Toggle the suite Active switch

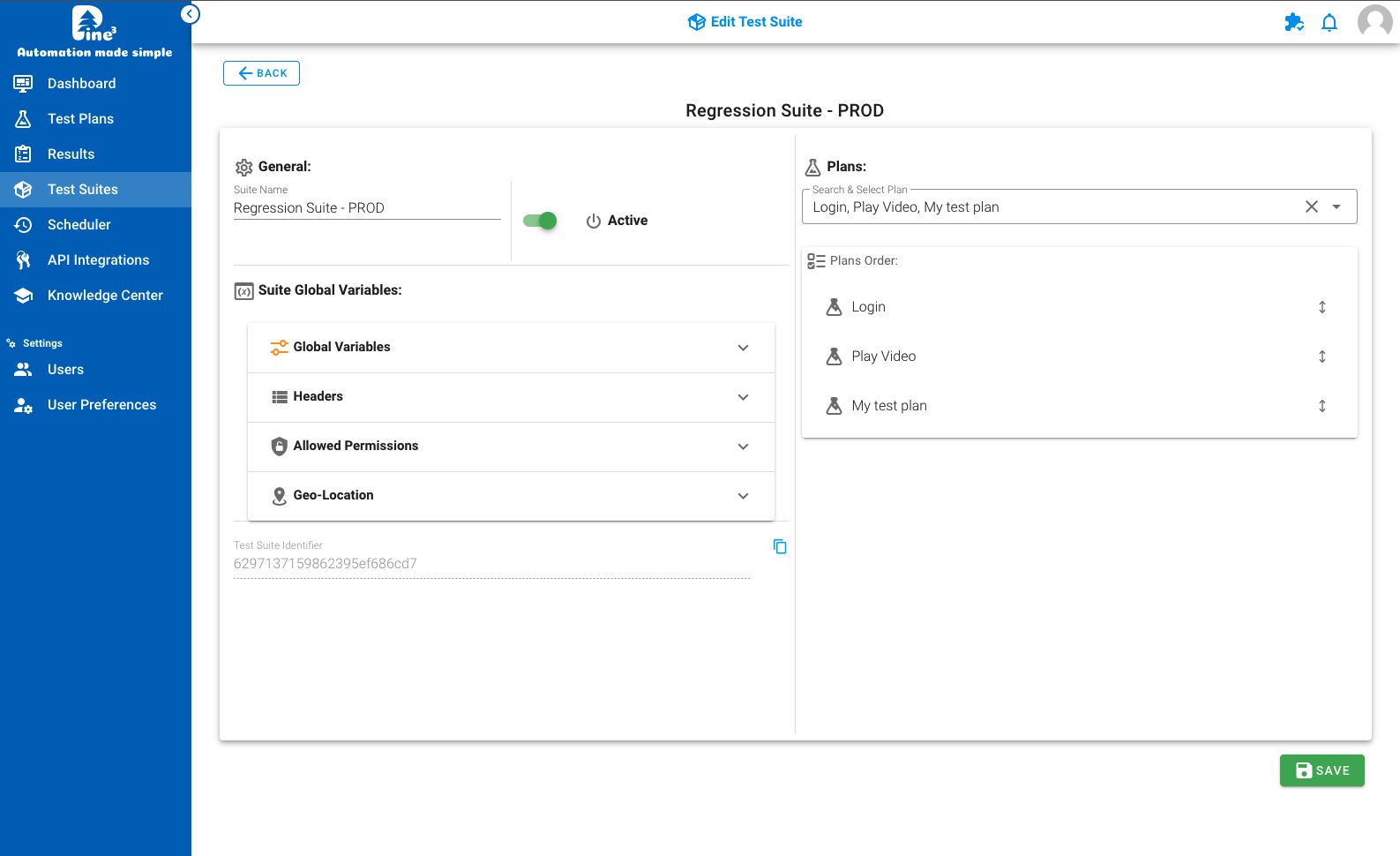[x=540, y=221]
